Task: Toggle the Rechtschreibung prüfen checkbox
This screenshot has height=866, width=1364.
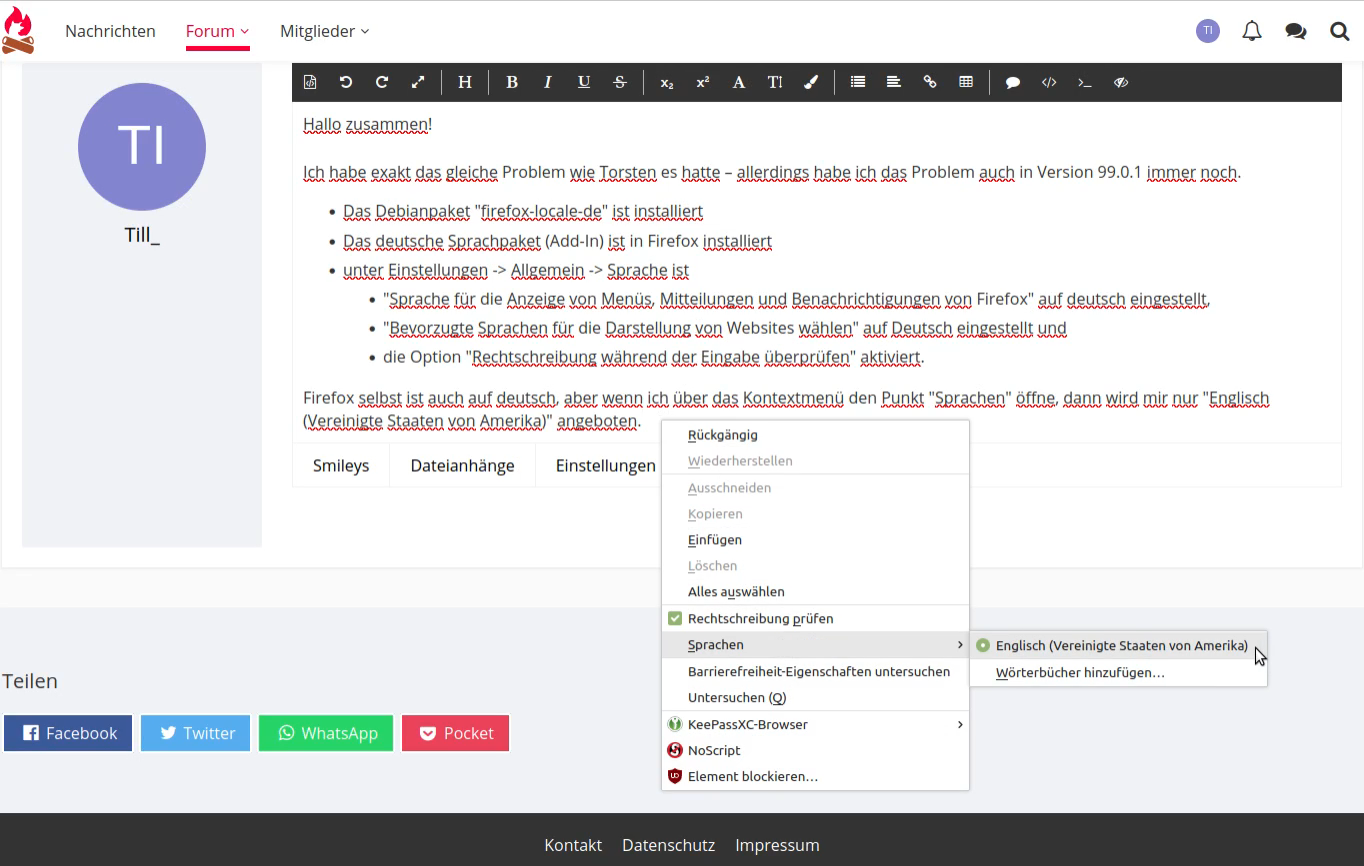Action: tap(675, 619)
